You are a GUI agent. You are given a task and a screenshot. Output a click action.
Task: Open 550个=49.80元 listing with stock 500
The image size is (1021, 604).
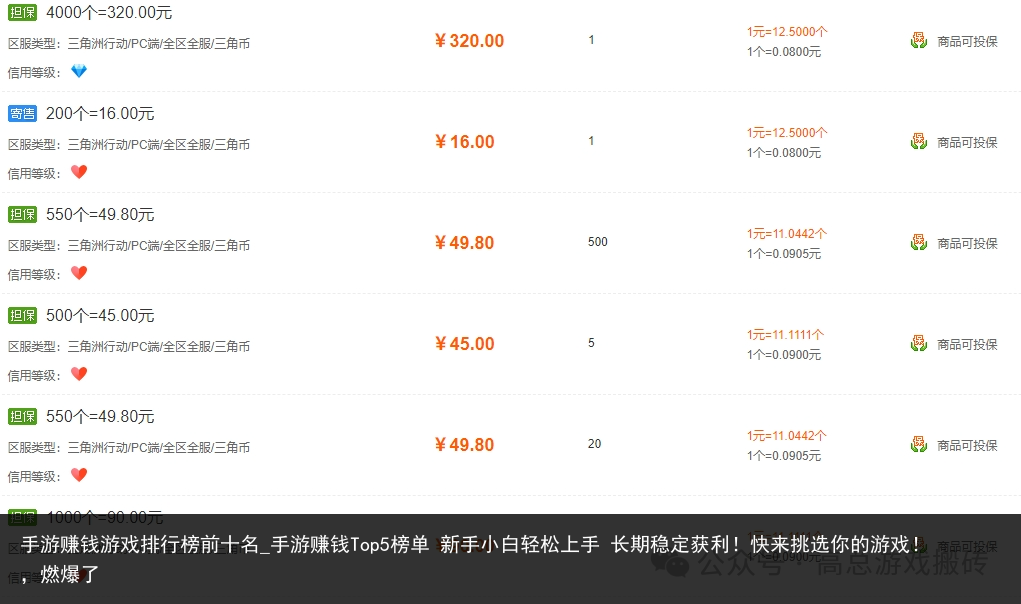tap(100, 215)
